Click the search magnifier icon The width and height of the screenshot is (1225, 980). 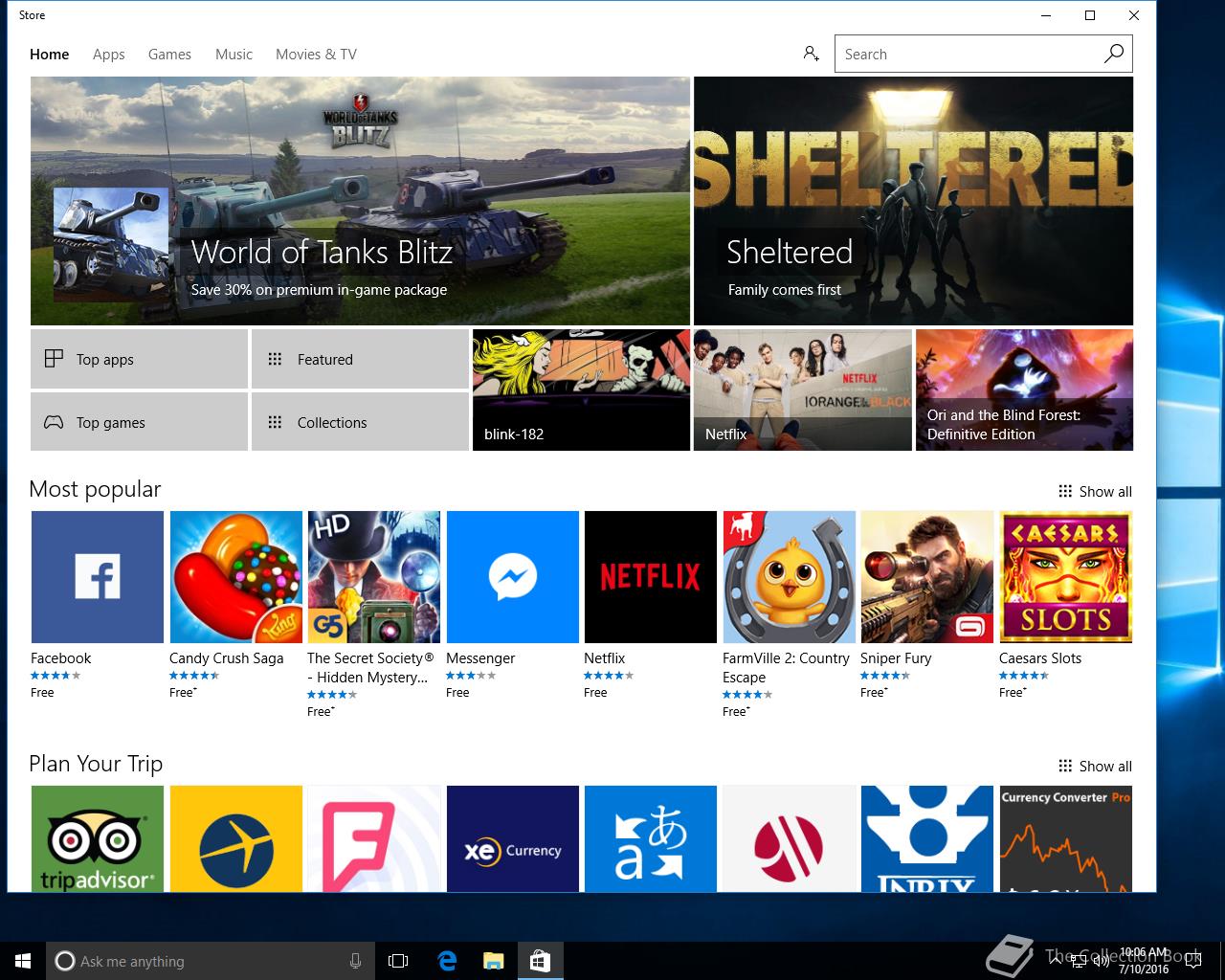(x=1113, y=54)
